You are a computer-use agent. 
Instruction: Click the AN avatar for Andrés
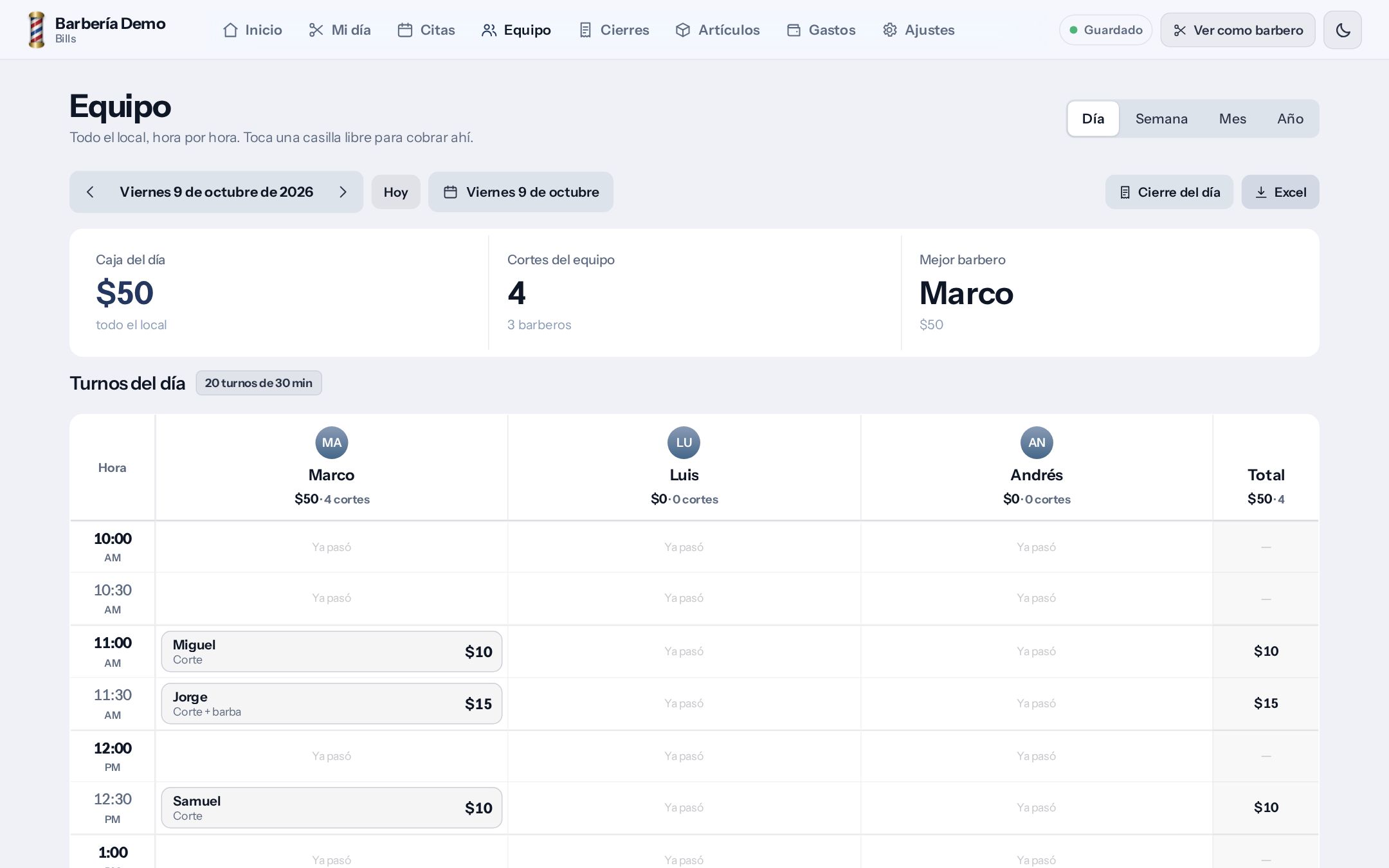1037,442
